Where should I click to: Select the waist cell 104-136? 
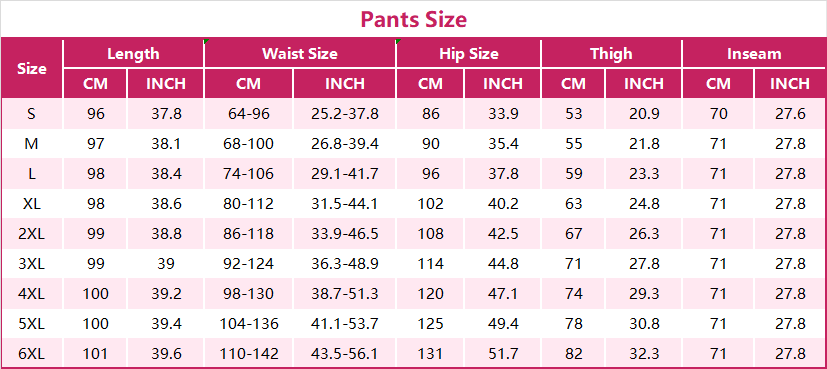(x=248, y=323)
